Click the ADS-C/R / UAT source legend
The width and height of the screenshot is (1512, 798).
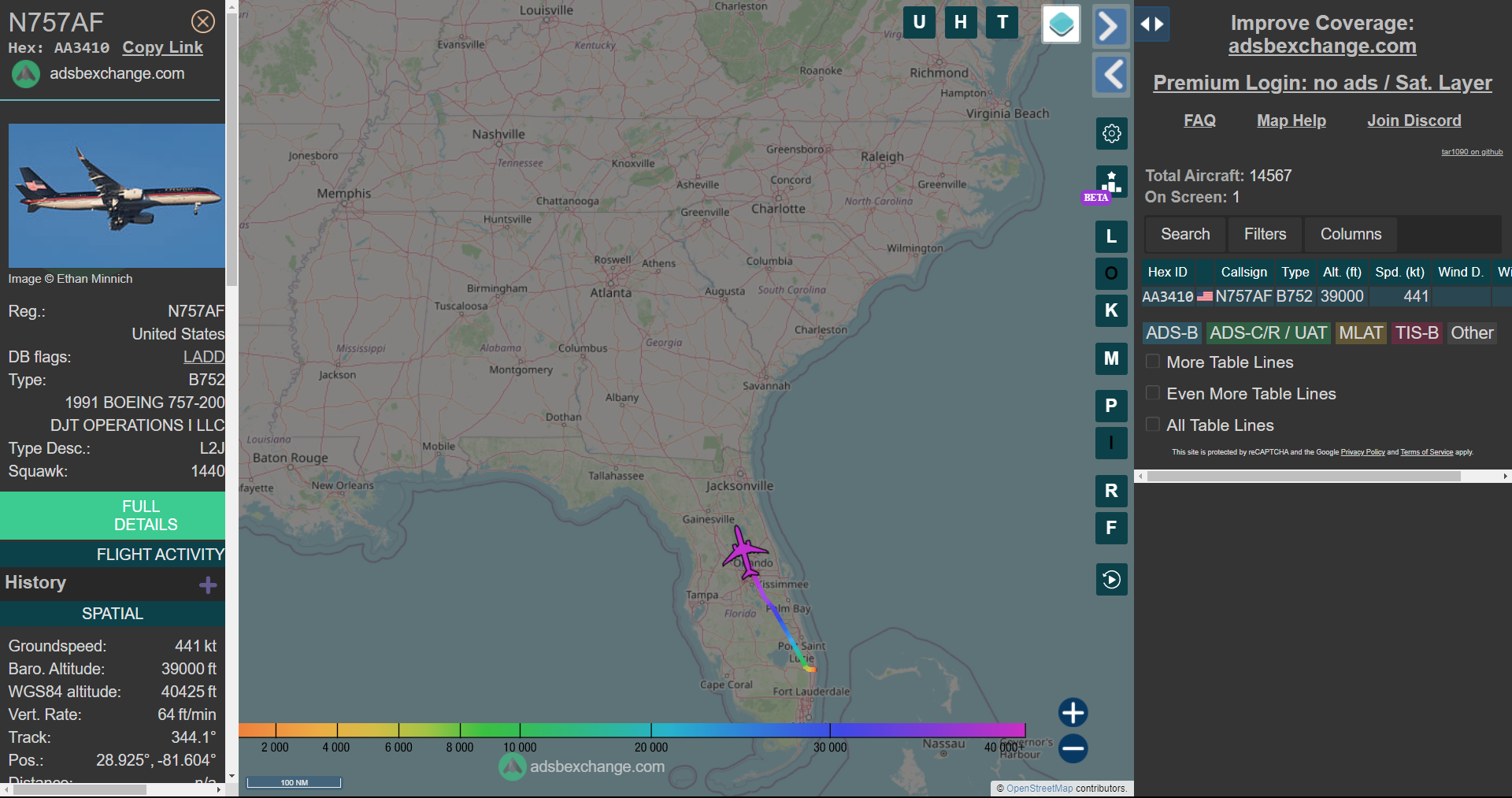coord(1268,333)
